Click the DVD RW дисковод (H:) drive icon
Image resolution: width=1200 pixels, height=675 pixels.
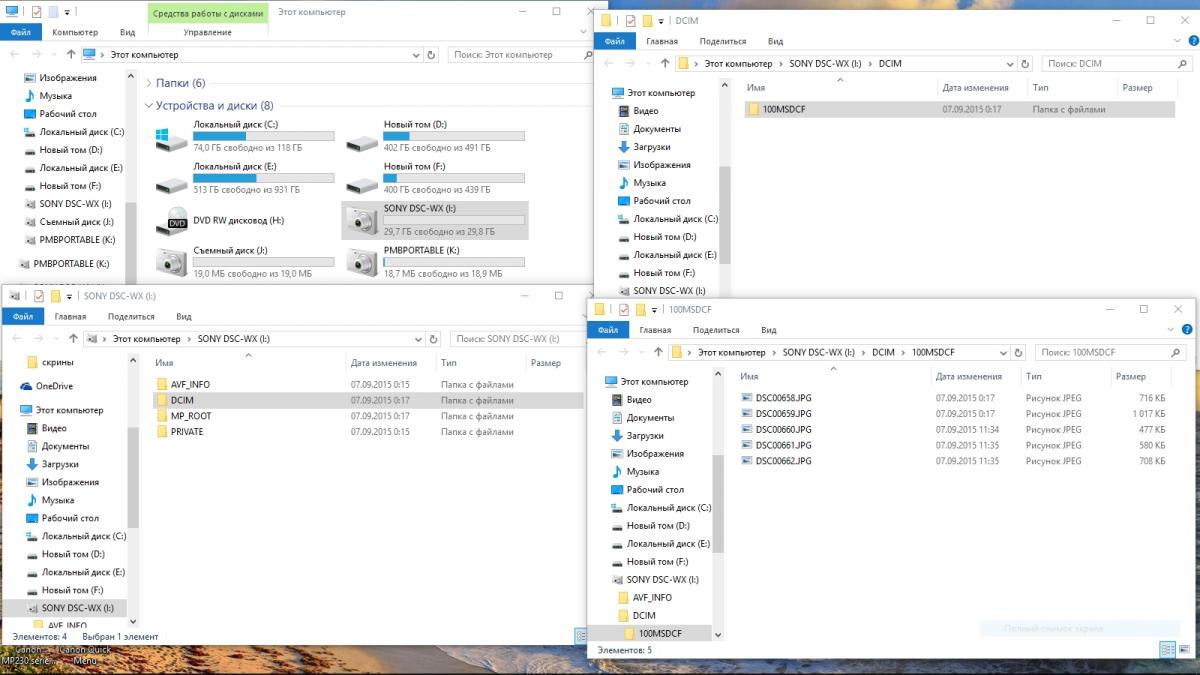pyautogui.click(x=171, y=221)
